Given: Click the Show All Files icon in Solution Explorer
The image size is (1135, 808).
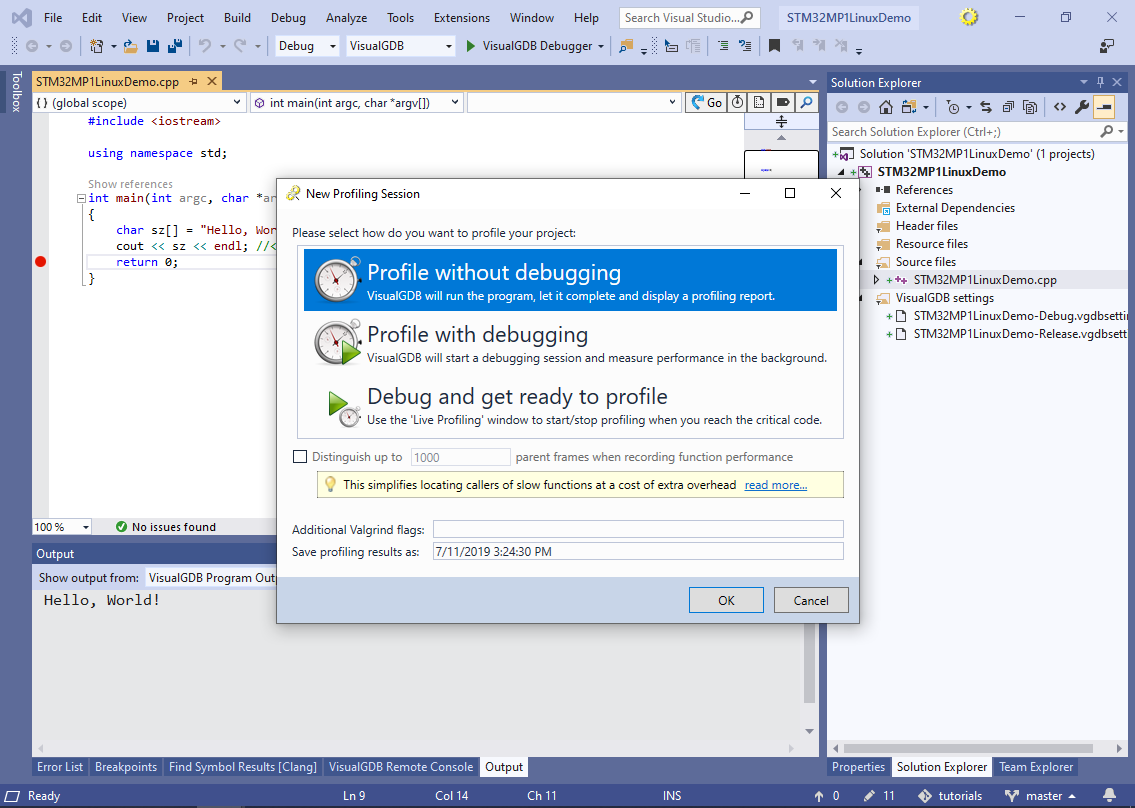Looking at the screenshot, I should [x=1030, y=107].
